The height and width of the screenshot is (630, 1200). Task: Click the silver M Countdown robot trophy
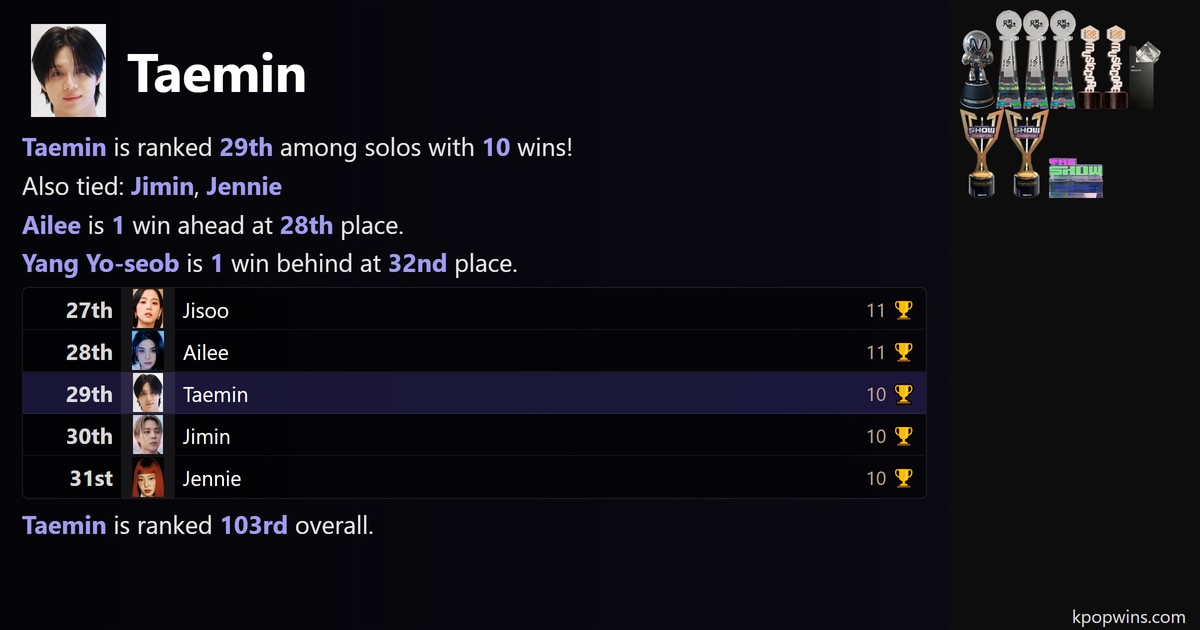(x=977, y=70)
